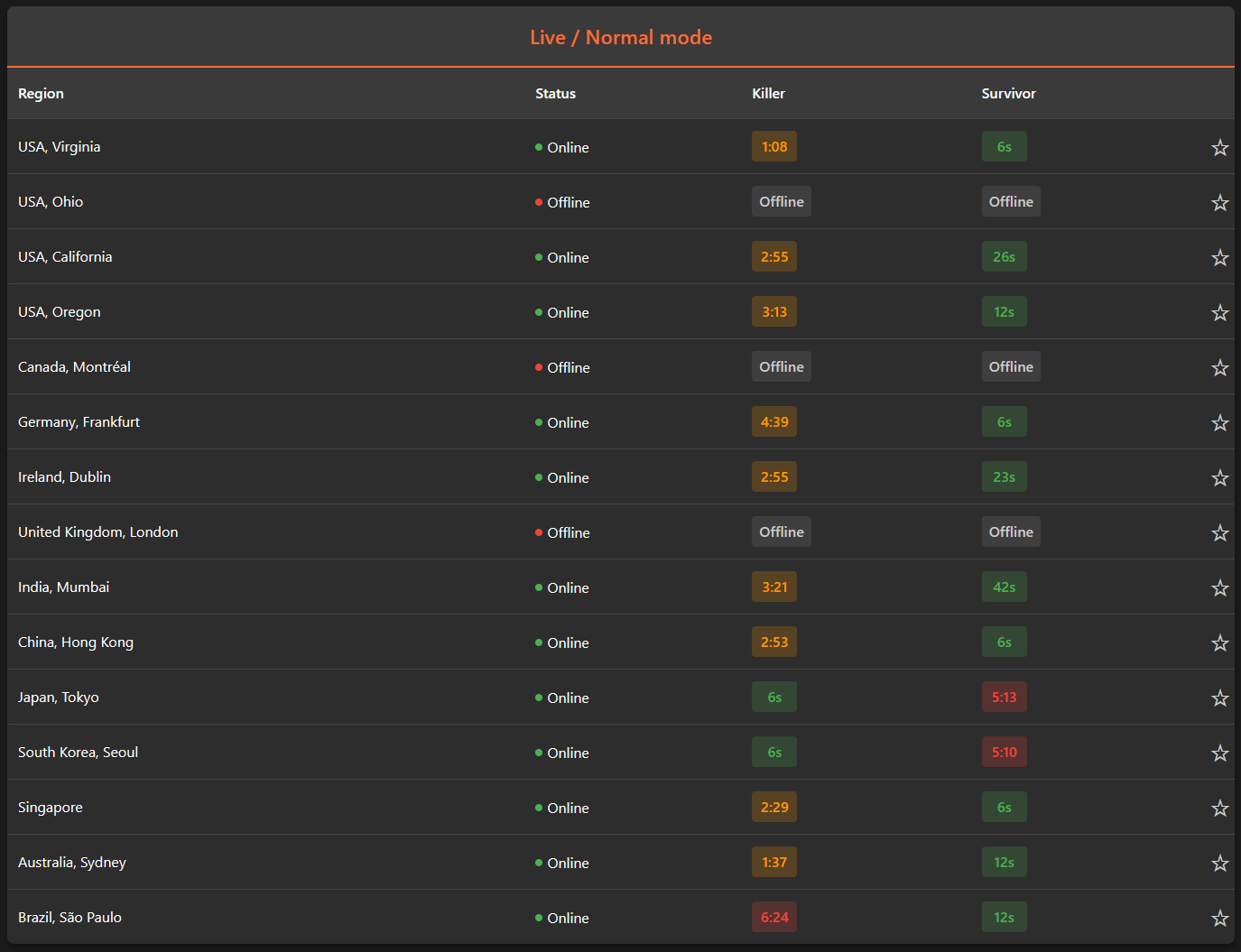1241x952 pixels.
Task: Select USA, California region name
Action: point(65,257)
